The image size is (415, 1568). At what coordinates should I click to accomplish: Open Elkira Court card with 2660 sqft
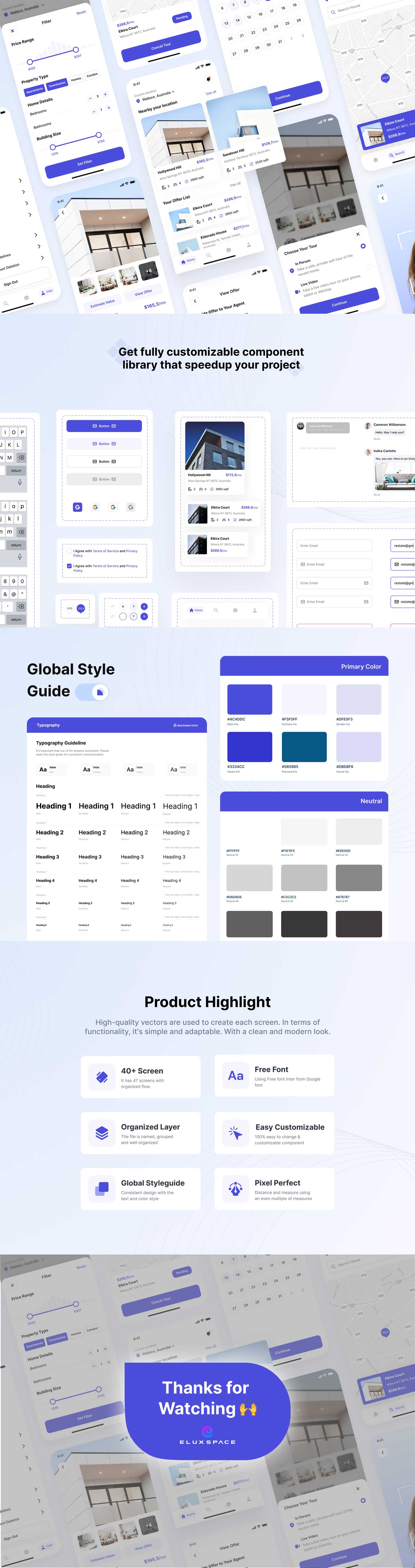[223, 514]
